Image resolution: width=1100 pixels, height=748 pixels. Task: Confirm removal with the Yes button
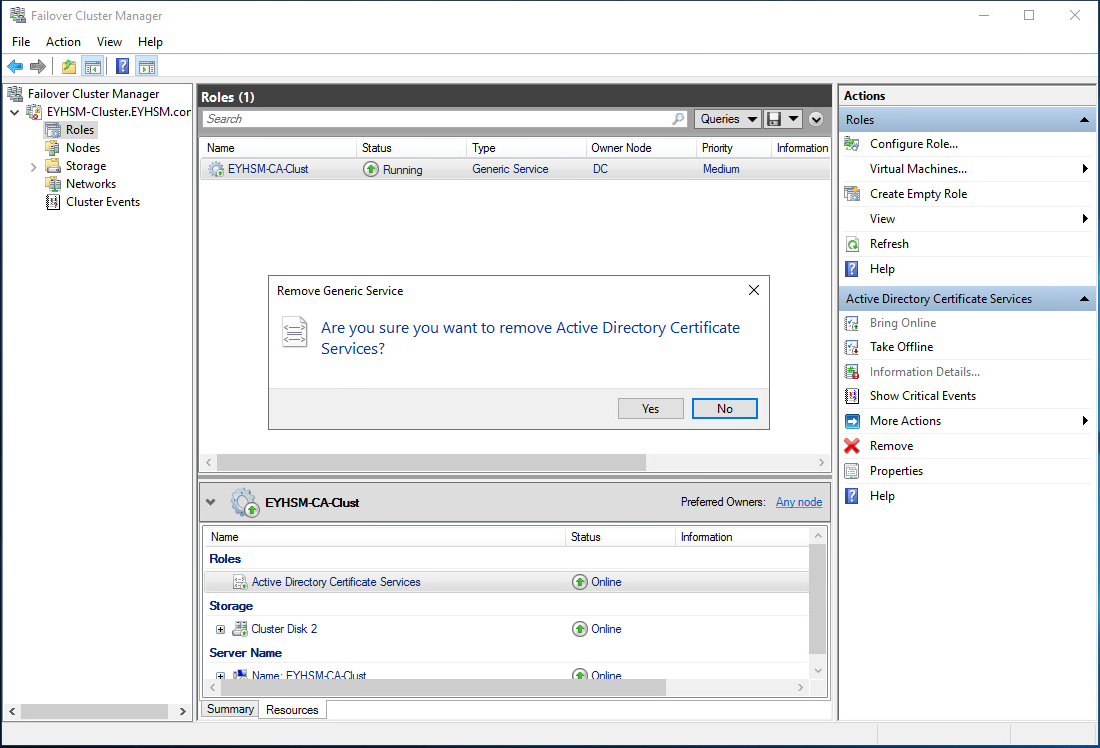(x=650, y=409)
